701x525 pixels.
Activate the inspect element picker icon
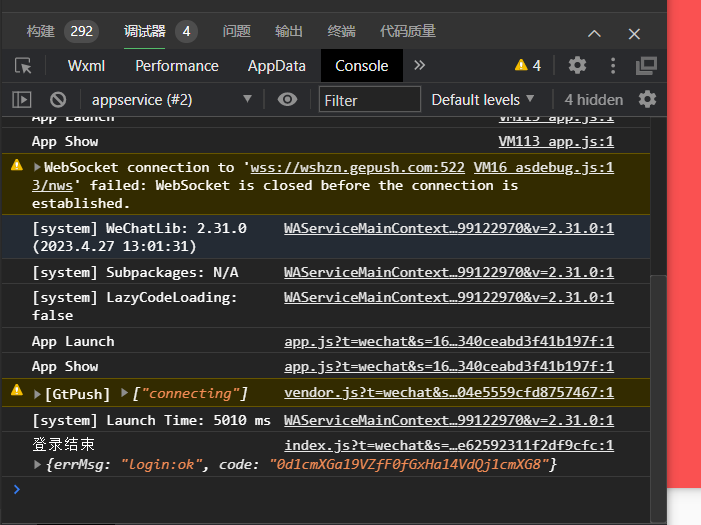[x=24, y=66]
